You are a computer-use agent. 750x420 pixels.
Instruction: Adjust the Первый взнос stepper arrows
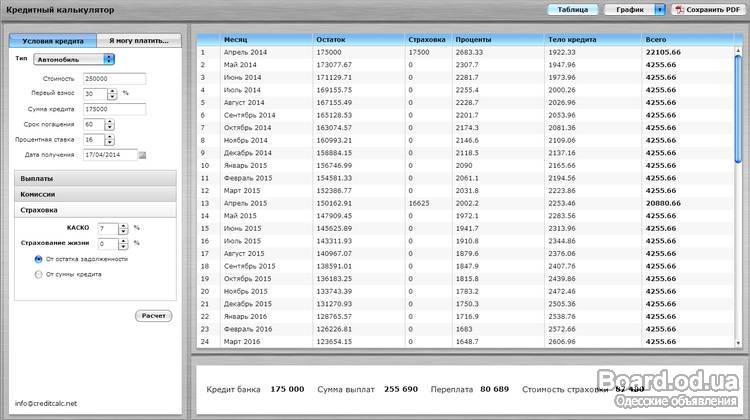[x=112, y=94]
